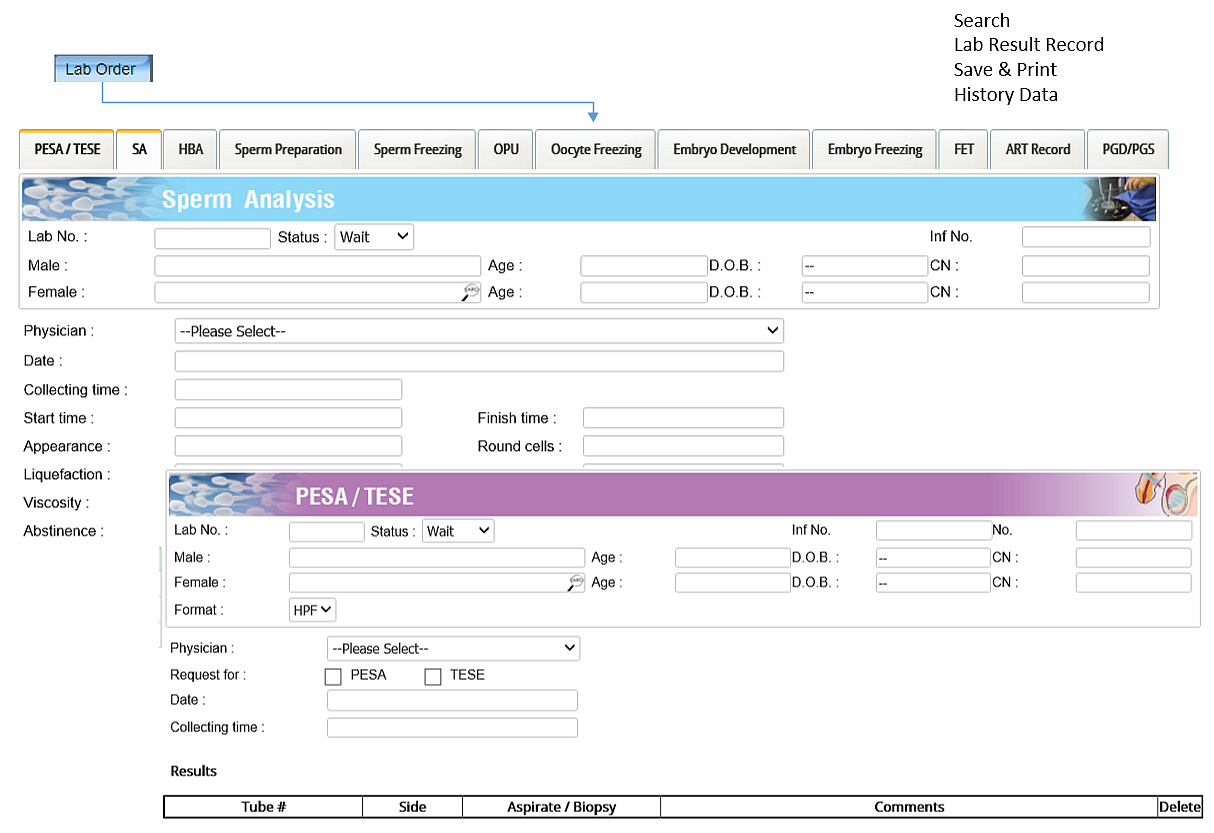1214x833 pixels.
Task: Open the Embryo Development tab
Action: pyautogui.click(x=734, y=149)
